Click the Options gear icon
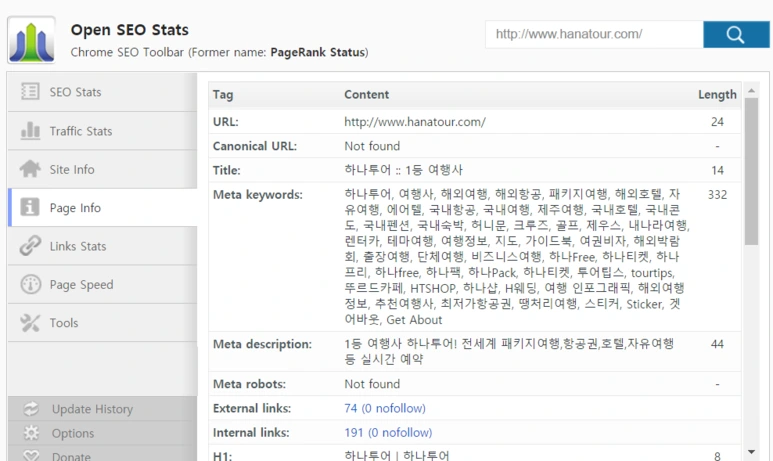Viewport: 773px width, 461px height. (x=31, y=433)
